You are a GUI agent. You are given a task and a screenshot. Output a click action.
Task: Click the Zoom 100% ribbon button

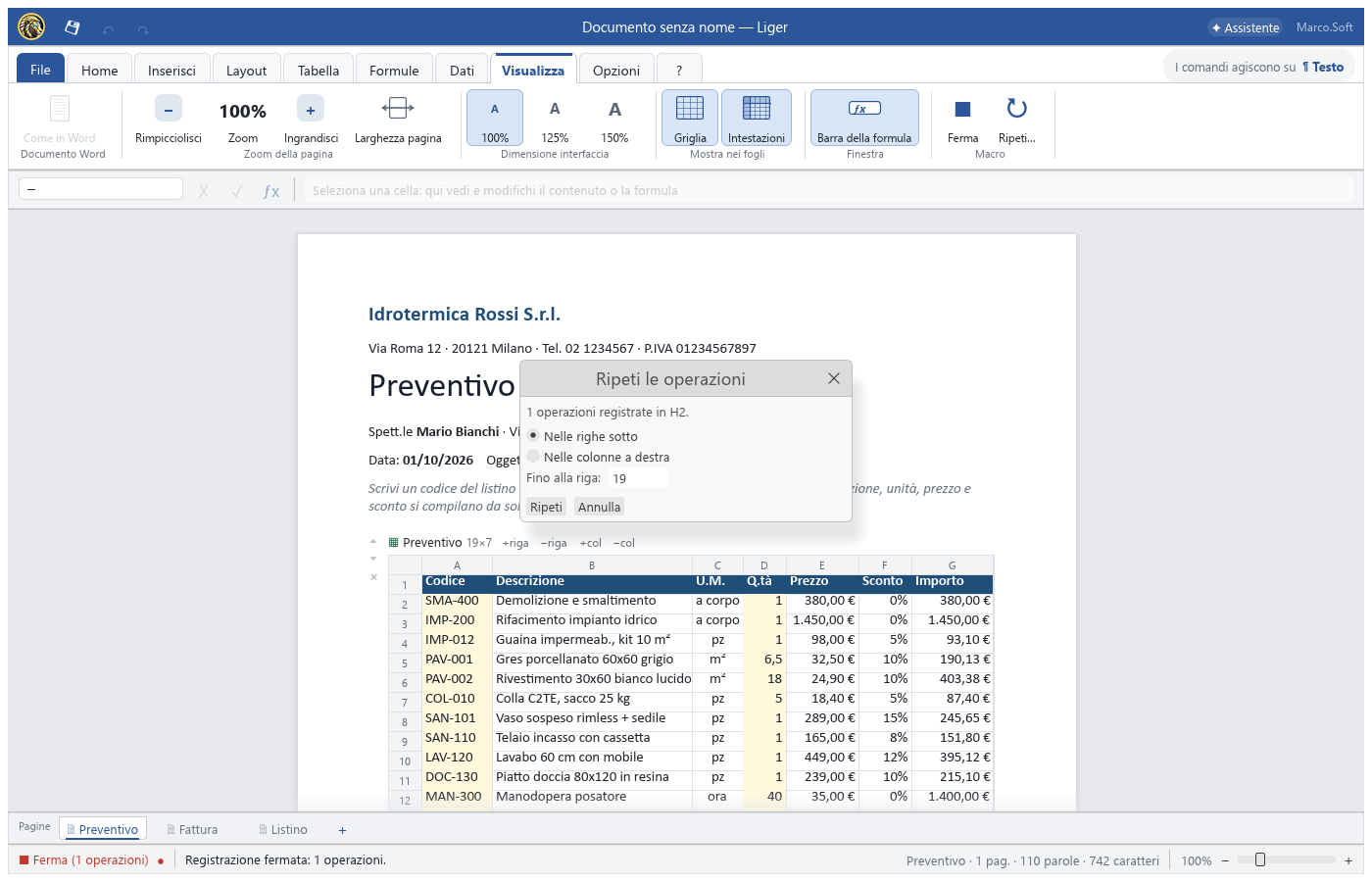[x=243, y=118]
